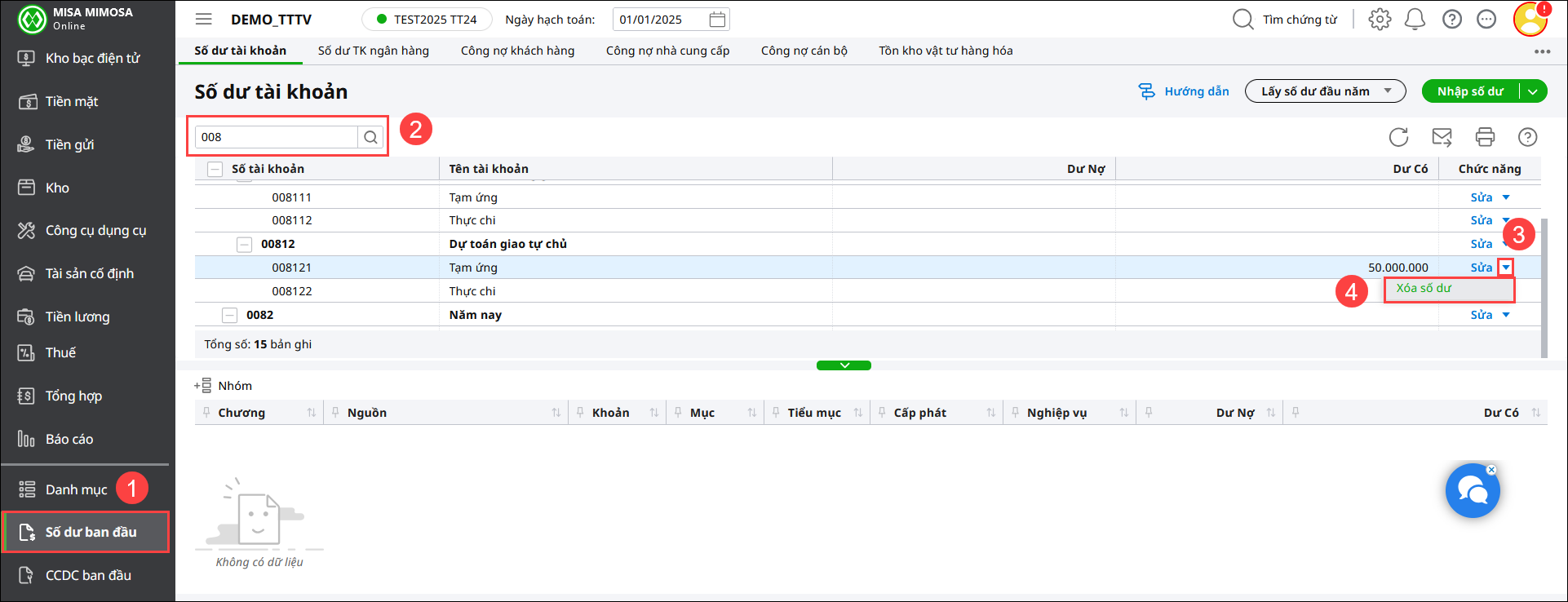1568x602 pixels.
Task: Click the search voucher magnifier icon
Action: pyautogui.click(x=1242, y=19)
